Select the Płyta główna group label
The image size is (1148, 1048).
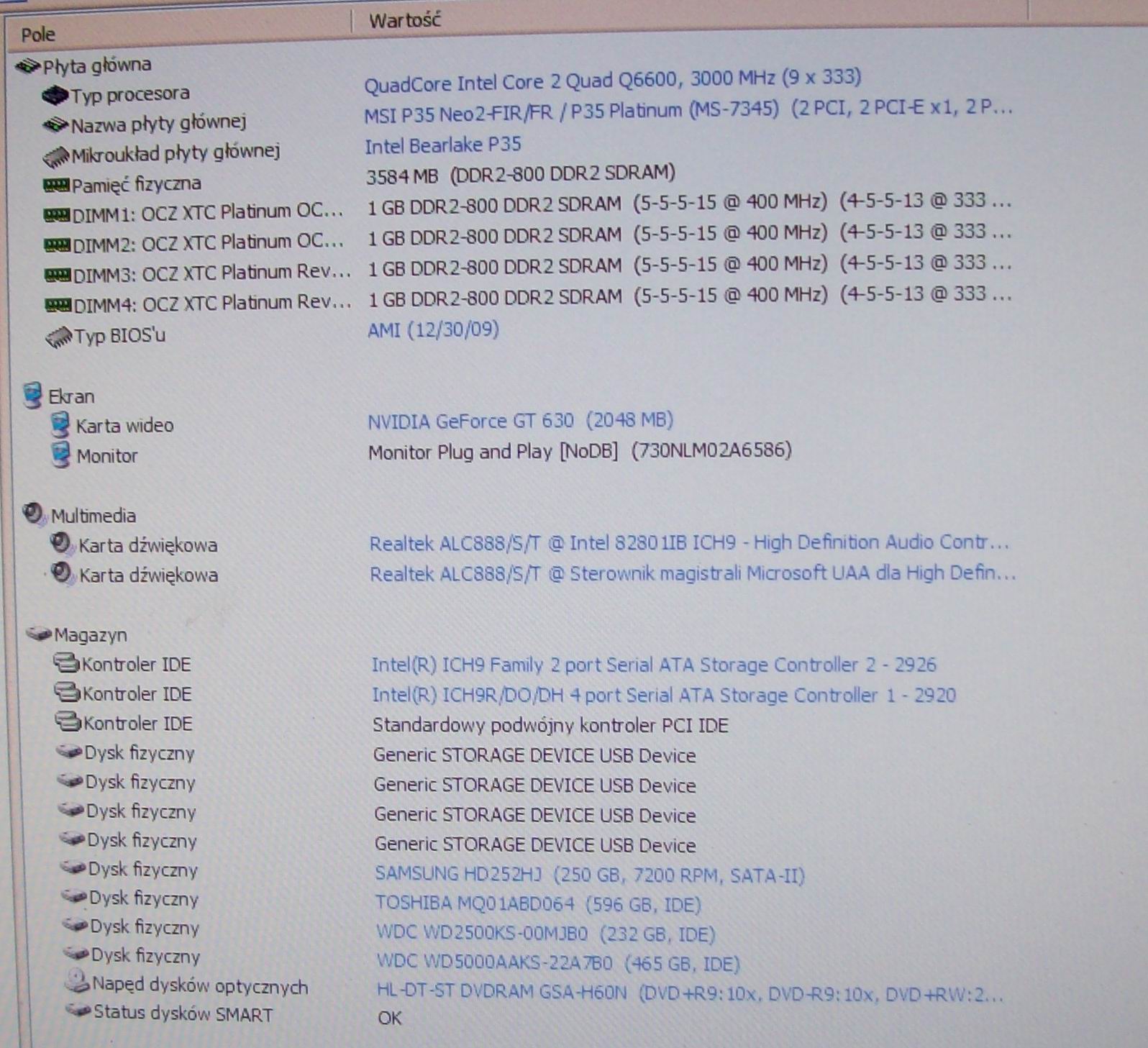point(97,65)
